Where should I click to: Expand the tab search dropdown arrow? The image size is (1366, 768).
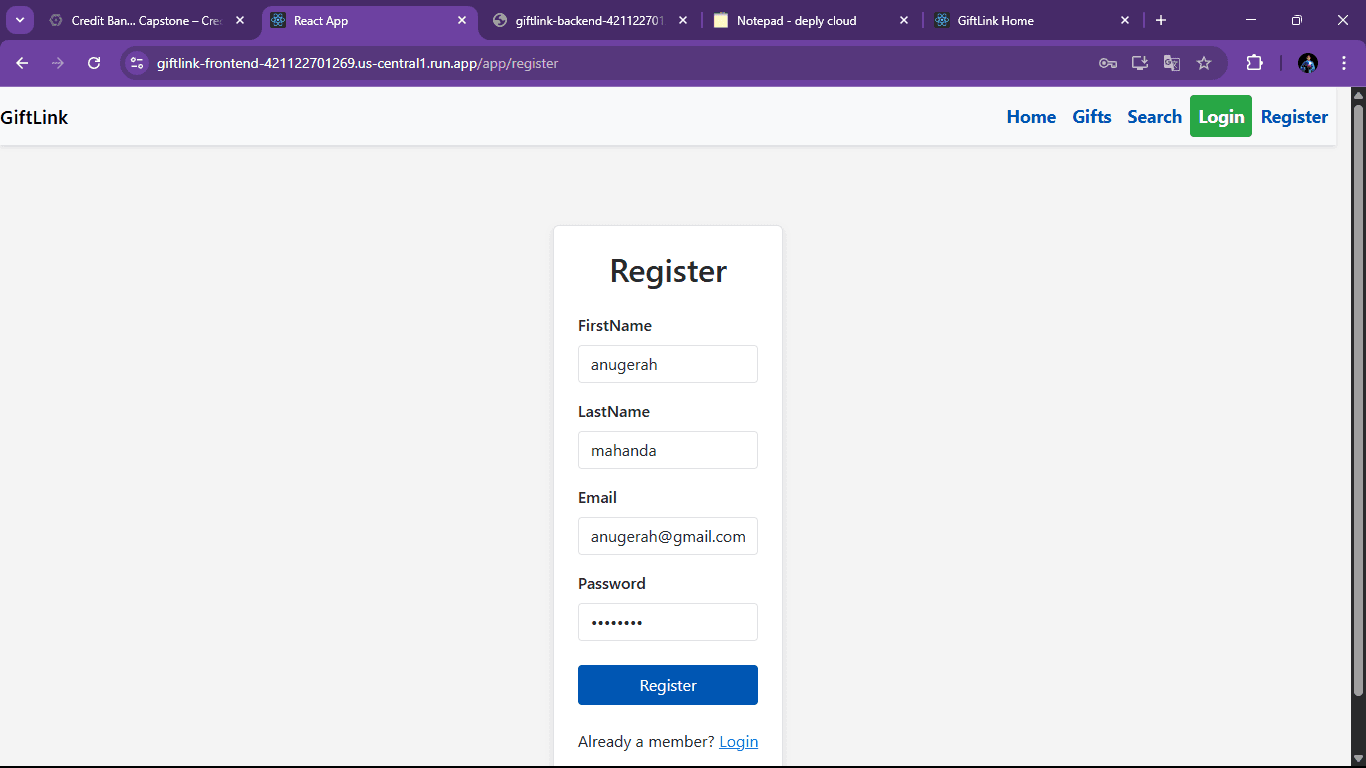[x=19, y=20]
